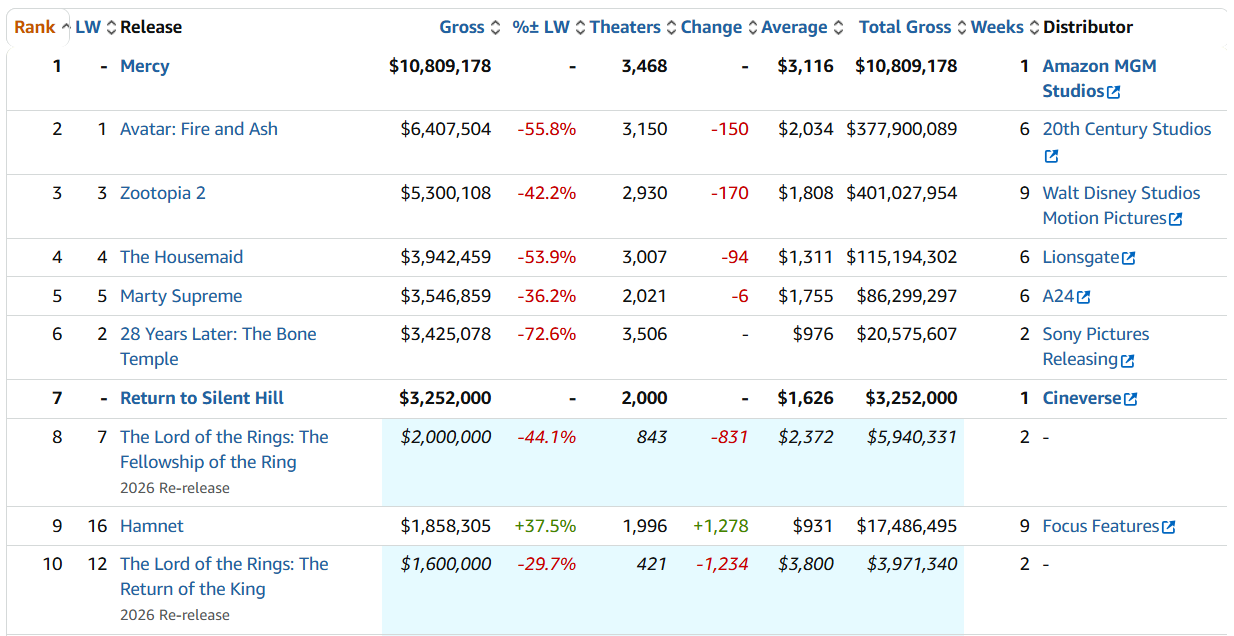Open the Hamnet release link
Viewport: 1234px width, 636px height.
152,526
